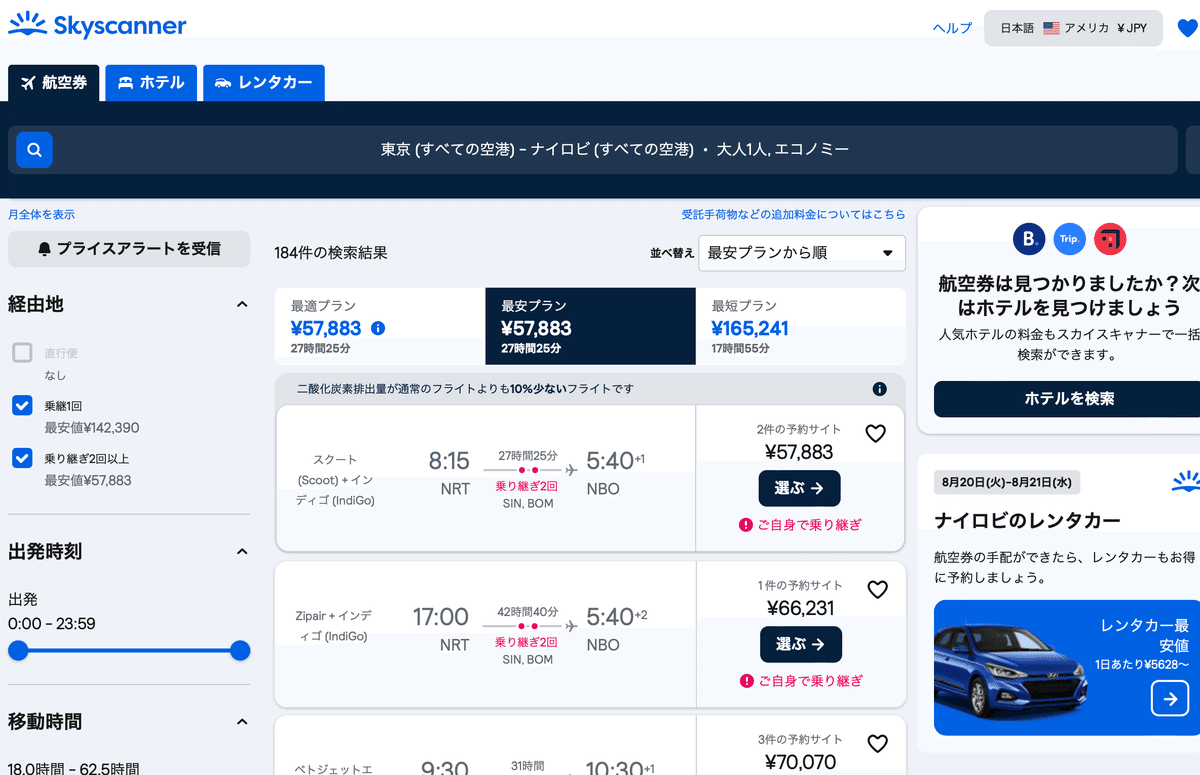Switch to the ホテル tab
Screen dimensions: 1200x775
151,83
